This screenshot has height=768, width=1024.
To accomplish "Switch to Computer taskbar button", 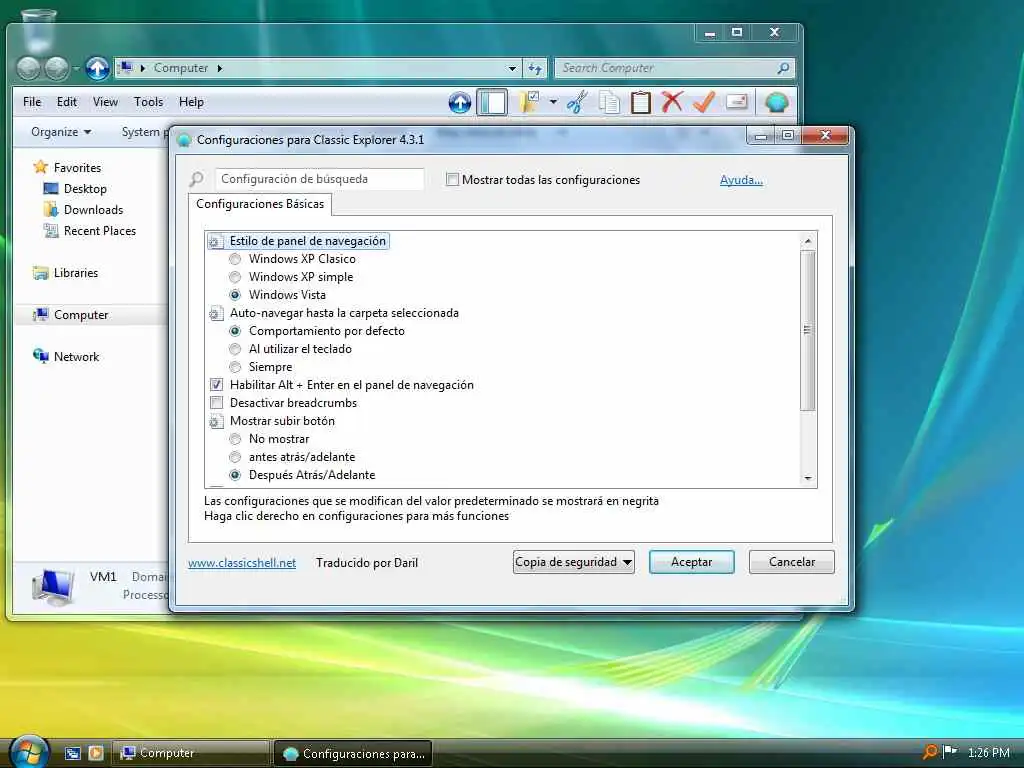I will click(191, 753).
